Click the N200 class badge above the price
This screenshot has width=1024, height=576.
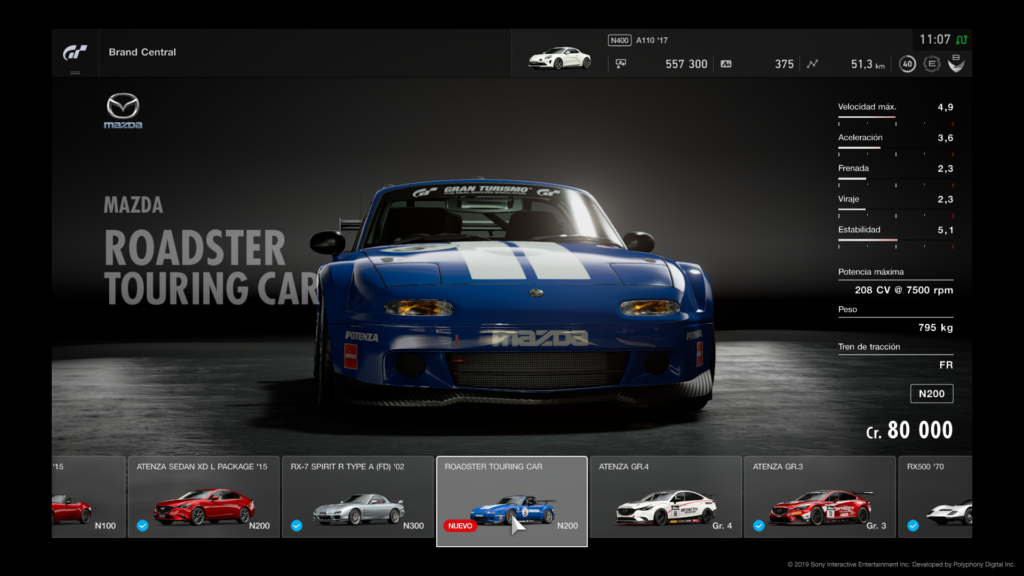tap(932, 394)
